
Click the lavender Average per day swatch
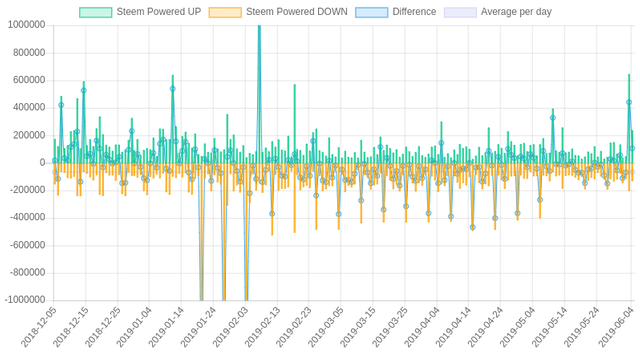460,12
